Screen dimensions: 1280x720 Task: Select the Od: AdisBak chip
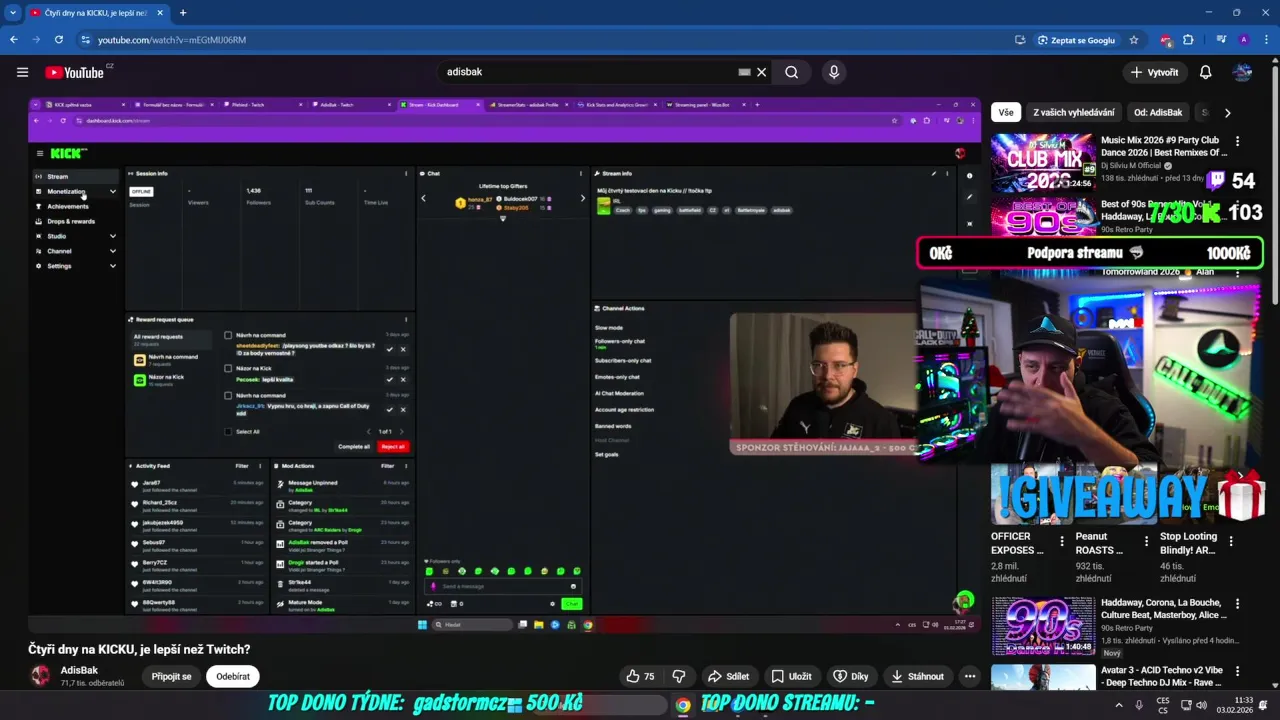(1158, 113)
